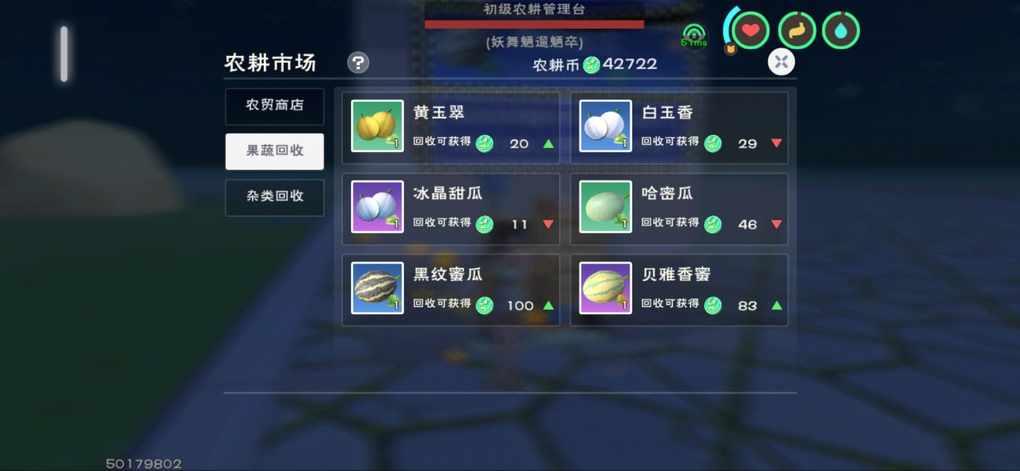
Task: Choose the 黑纹蜜瓜 item icon
Action: pyautogui.click(x=377, y=288)
